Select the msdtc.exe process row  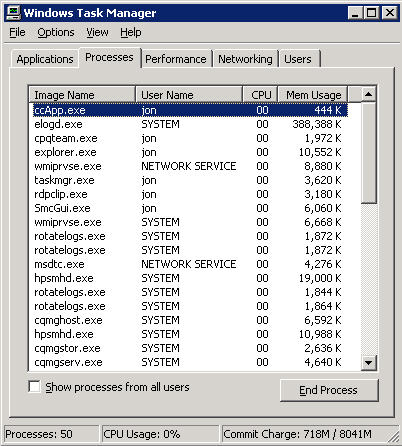coord(190,264)
